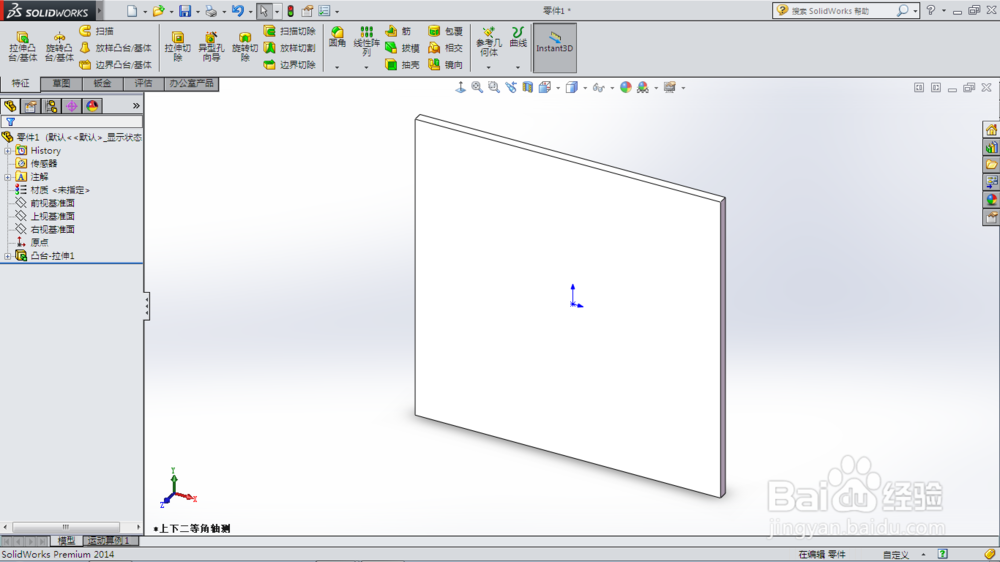Open the File Properties icon in the top toolbar
Screen dimensions: 1000x562
[307, 11]
